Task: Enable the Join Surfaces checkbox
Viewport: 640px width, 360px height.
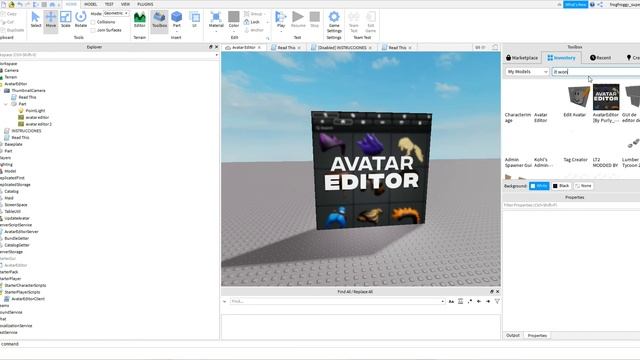Action: point(93,30)
